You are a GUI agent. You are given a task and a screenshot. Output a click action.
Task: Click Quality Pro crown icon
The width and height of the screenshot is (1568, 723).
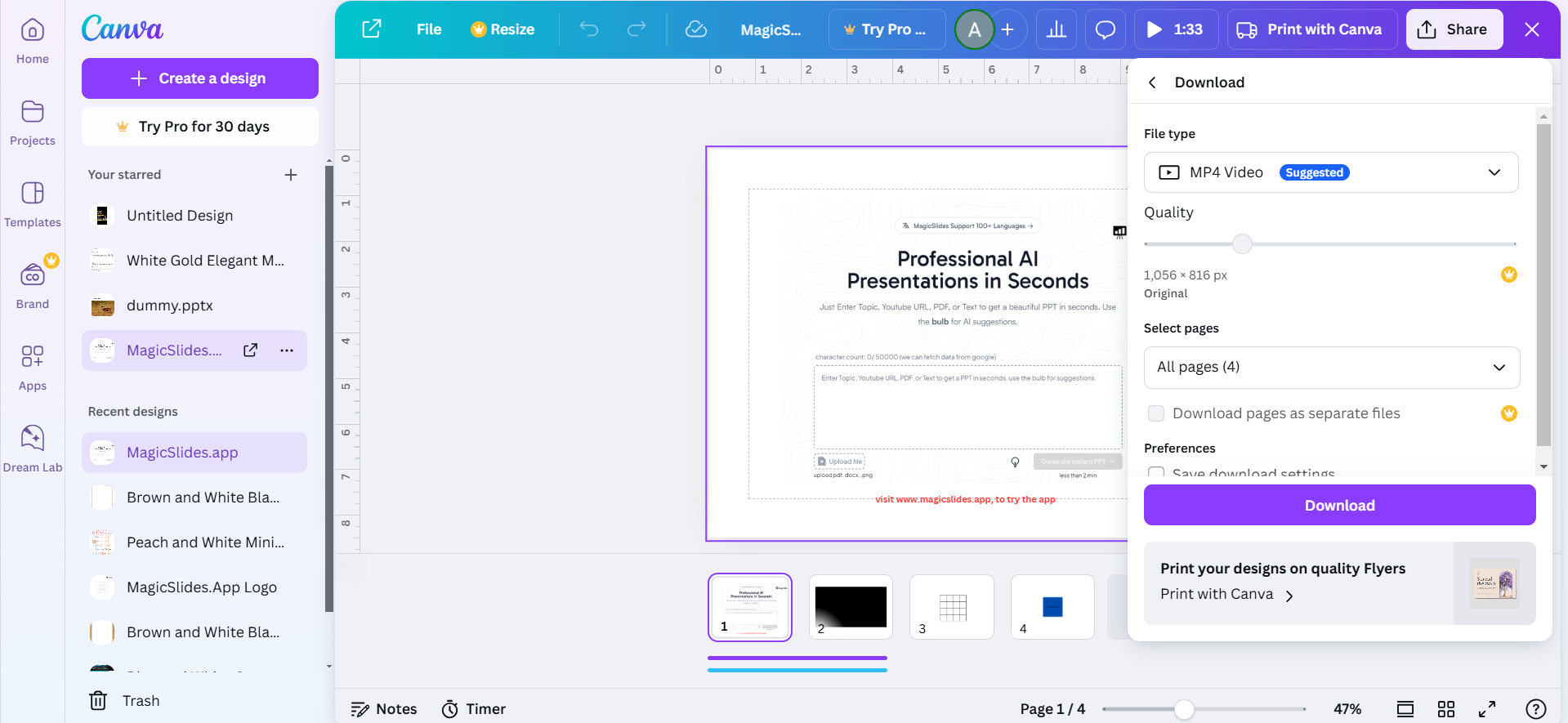click(1509, 274)
